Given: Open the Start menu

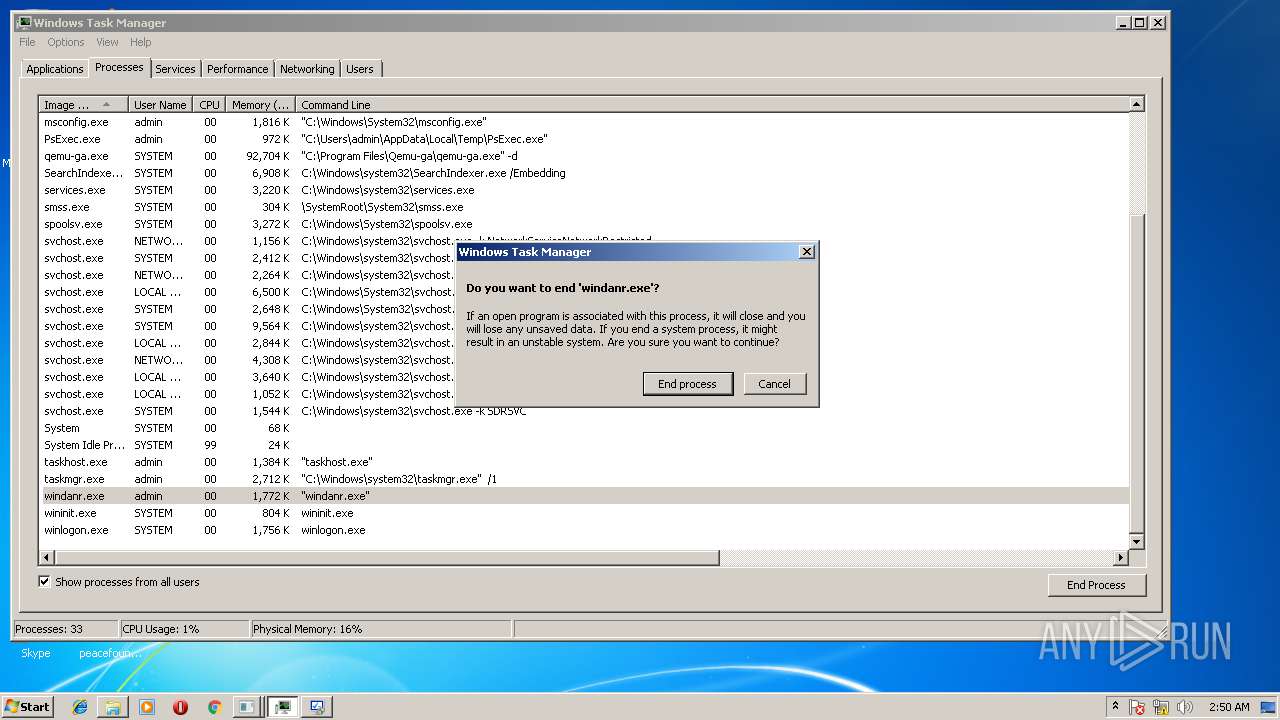Looking at the screenshot, I should (27, 706).
